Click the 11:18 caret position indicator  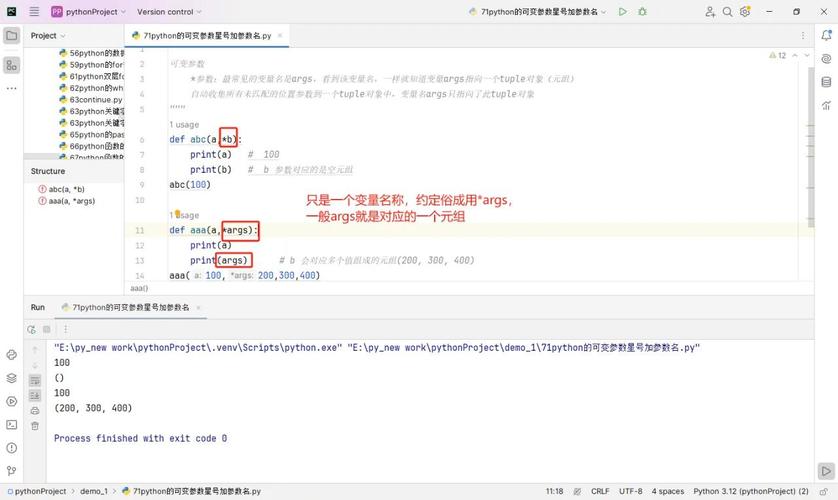tap(554, 491)
